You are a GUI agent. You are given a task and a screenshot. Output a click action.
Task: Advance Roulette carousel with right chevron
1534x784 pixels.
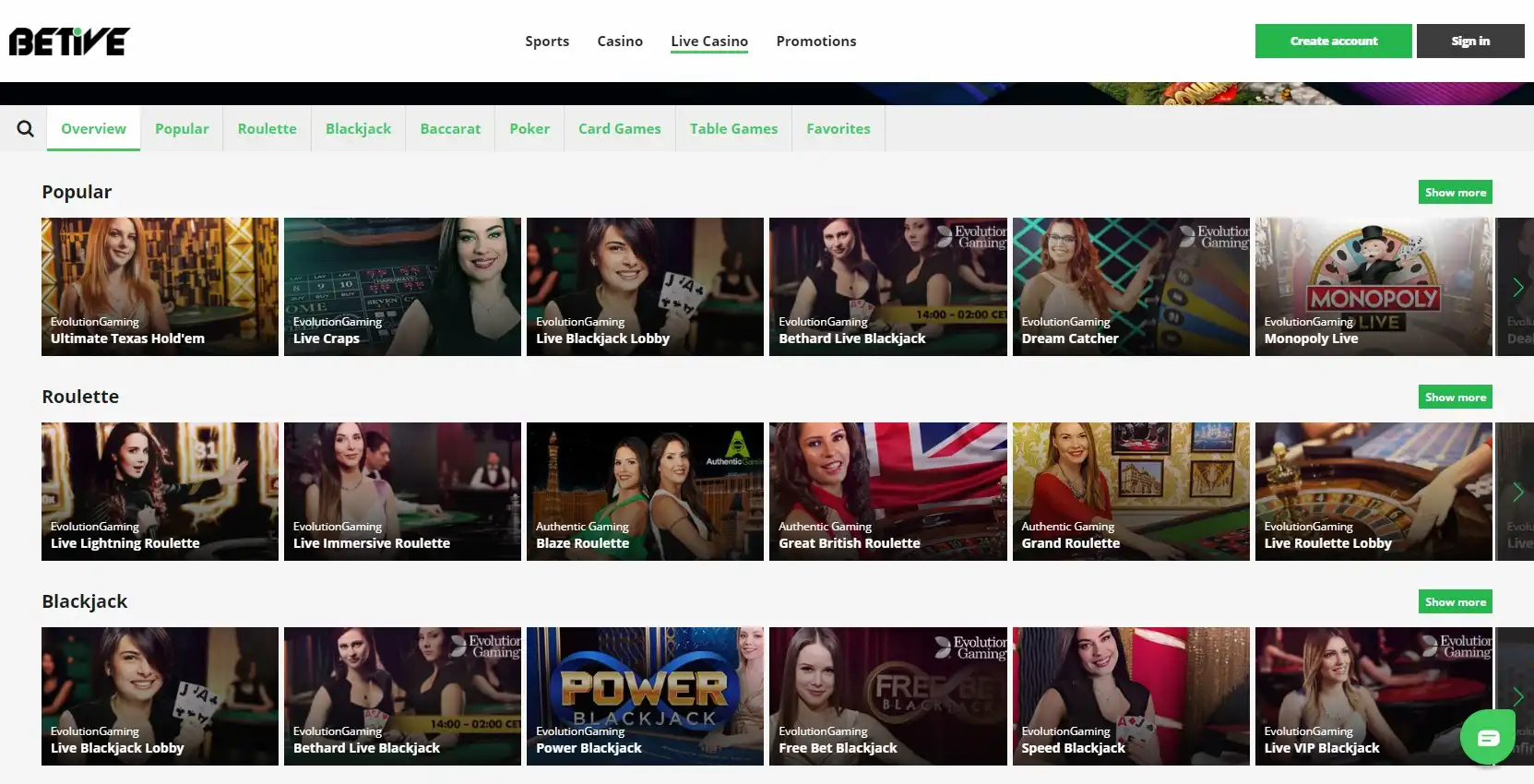click(x=1517, y=492)
